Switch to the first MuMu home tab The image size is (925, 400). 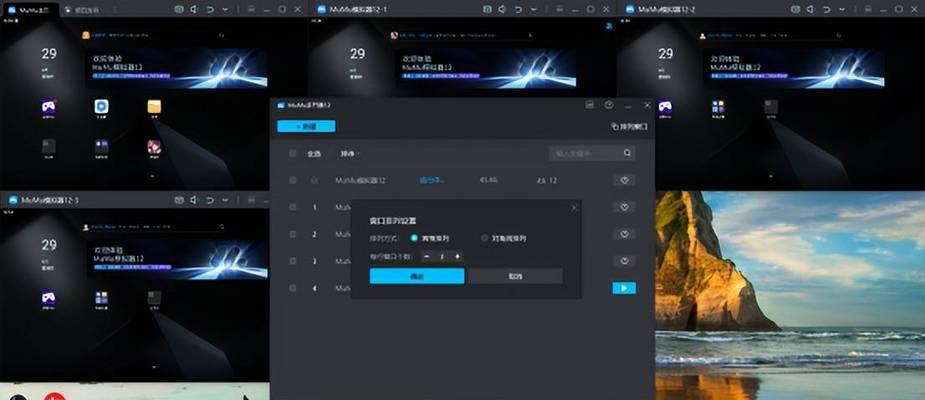pos(29,10)
